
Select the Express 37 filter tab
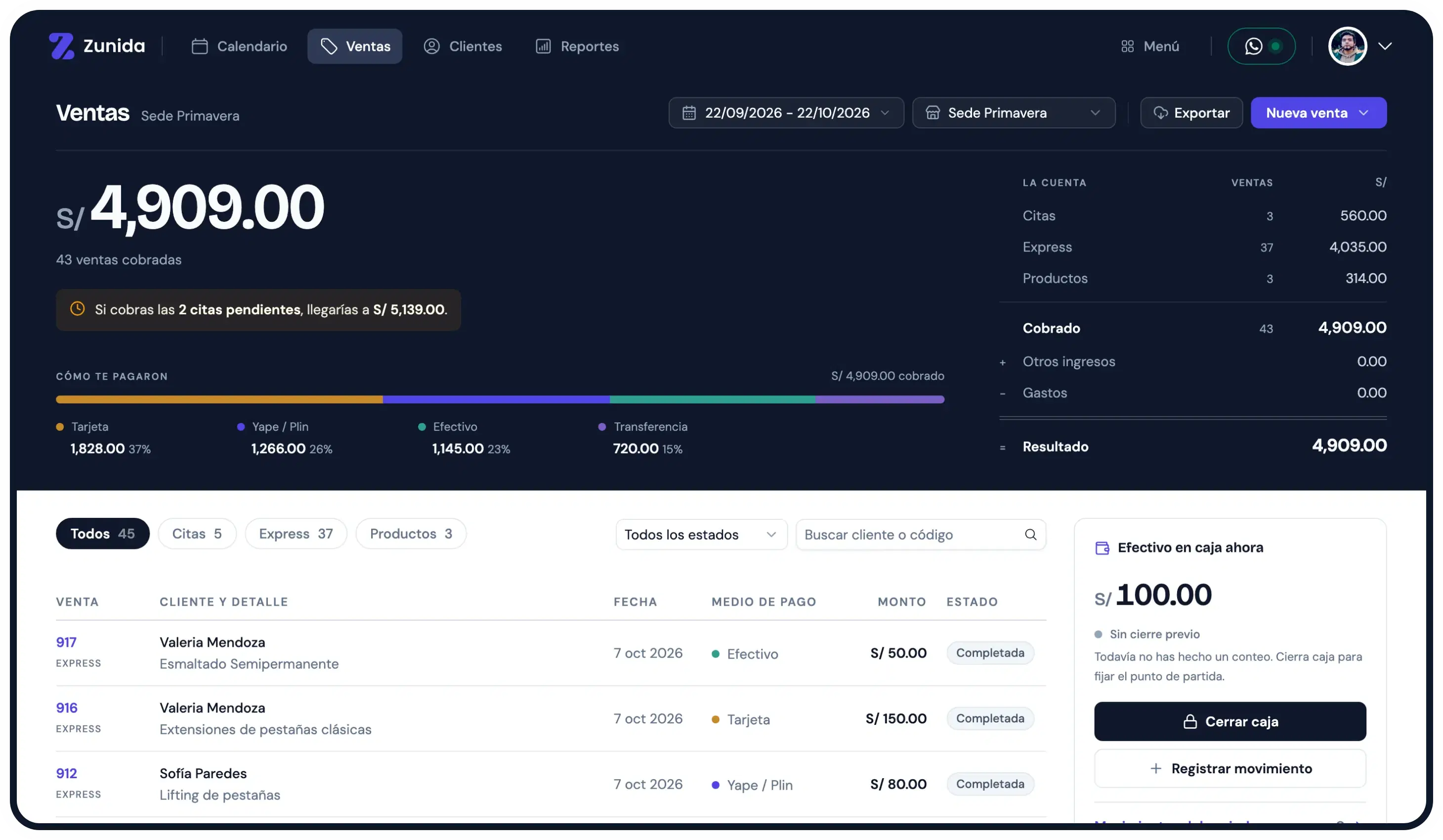tap(296, 534)
